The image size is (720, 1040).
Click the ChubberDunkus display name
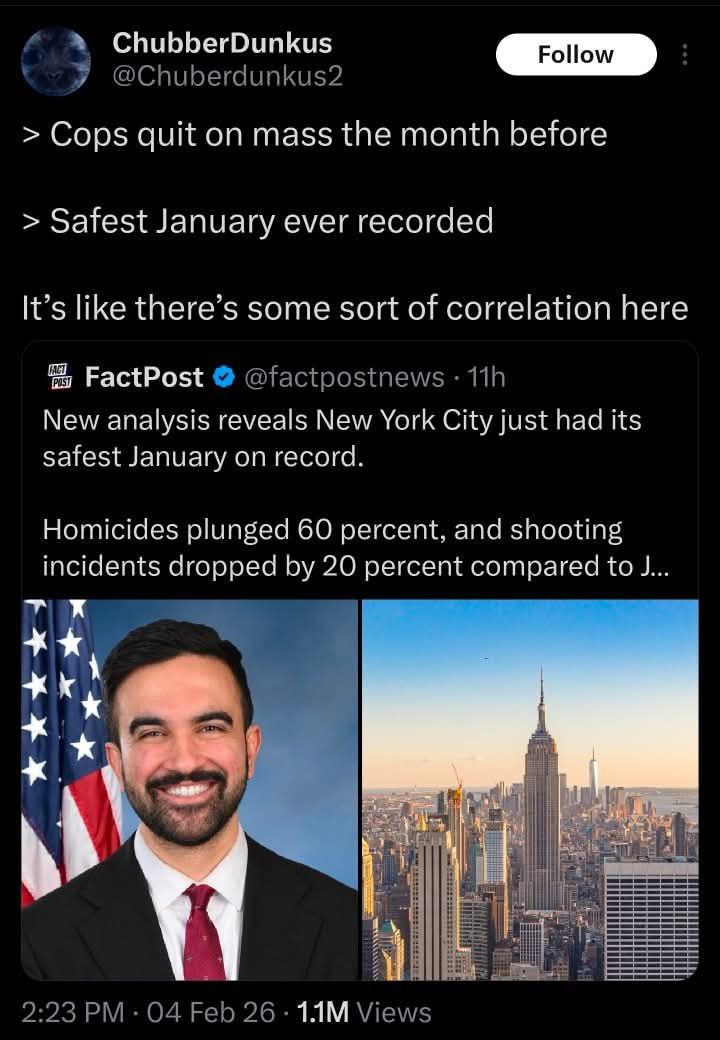[x=222, y=43]
